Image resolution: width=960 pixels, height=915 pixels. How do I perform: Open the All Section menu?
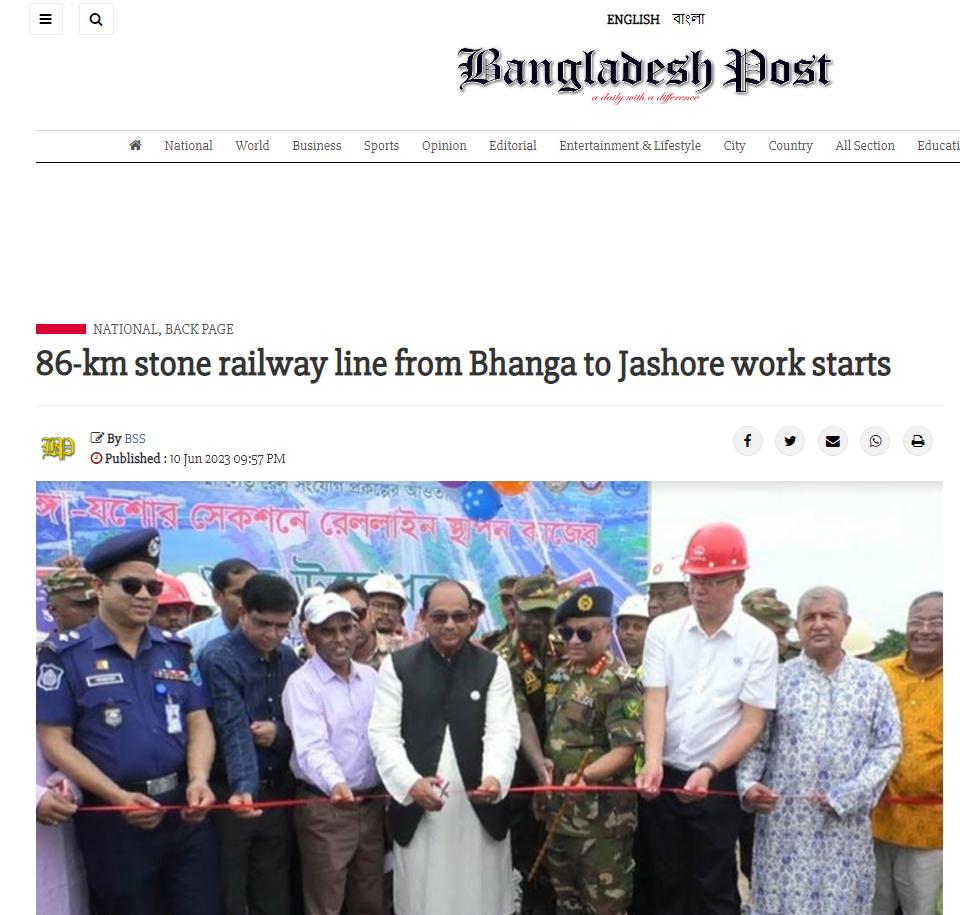point(864,146)
